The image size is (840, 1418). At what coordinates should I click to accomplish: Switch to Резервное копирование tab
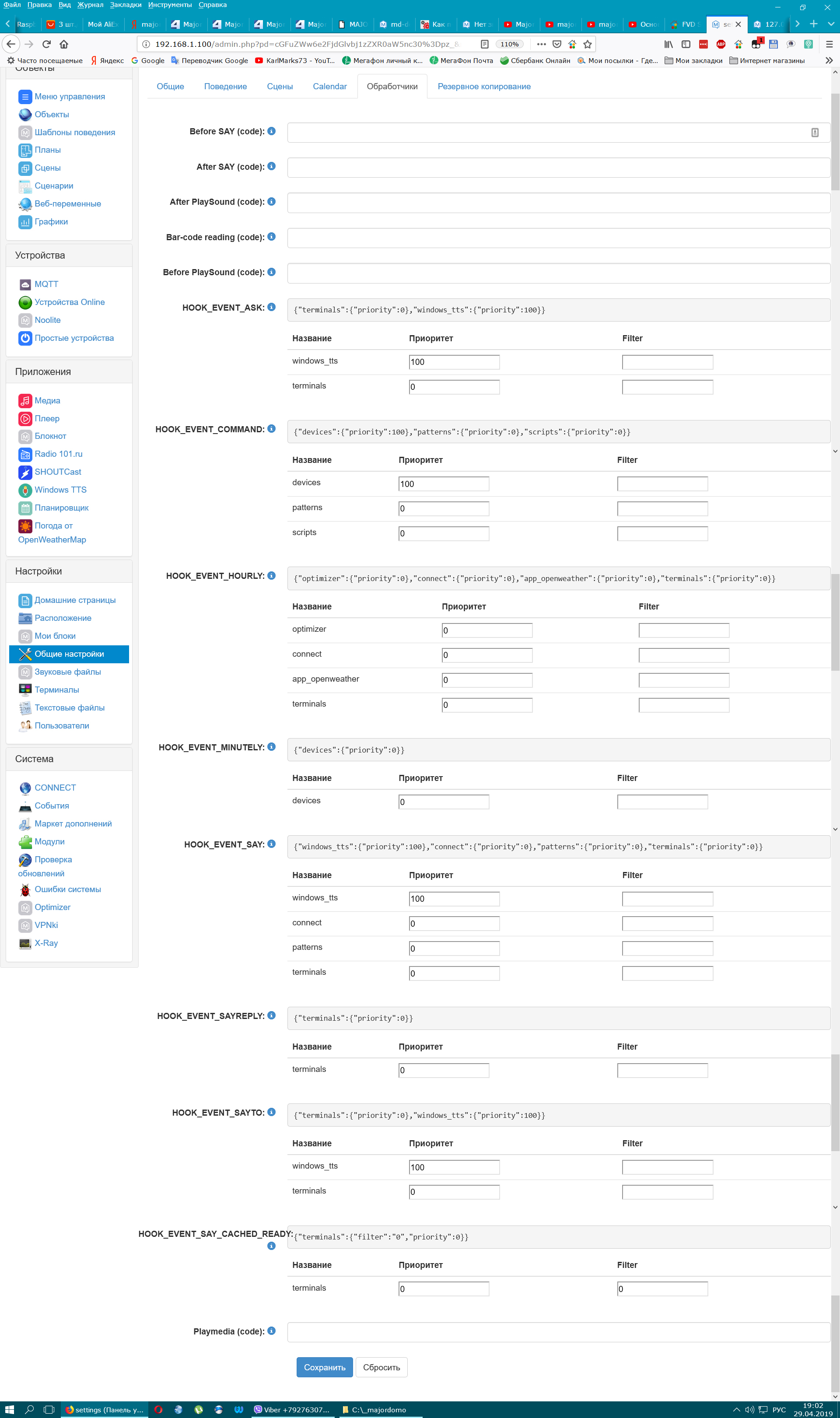(x=484, y=87)
